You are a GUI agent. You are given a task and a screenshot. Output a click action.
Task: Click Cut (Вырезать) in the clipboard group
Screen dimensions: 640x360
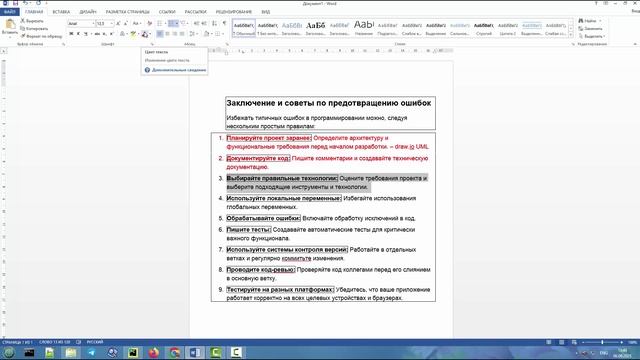tap(32, 21)
